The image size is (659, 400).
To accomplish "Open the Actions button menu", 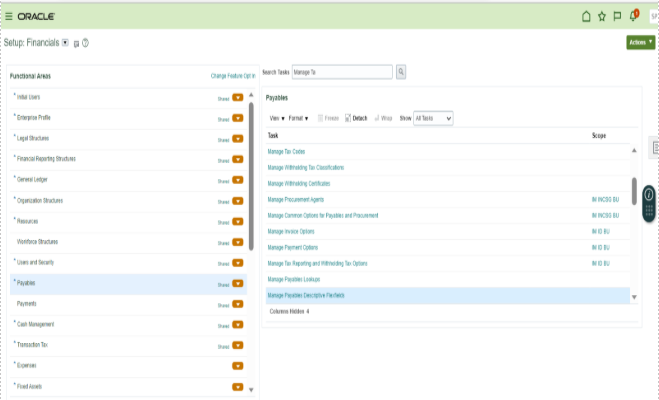I will (x=641, y=42).
